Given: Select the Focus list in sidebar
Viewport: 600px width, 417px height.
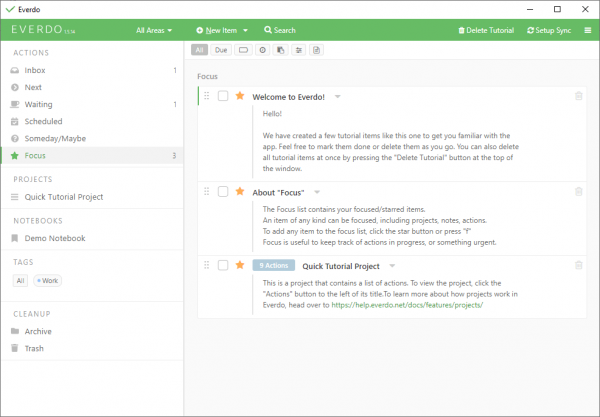Looking at the screenshot, I should (92, 155).
